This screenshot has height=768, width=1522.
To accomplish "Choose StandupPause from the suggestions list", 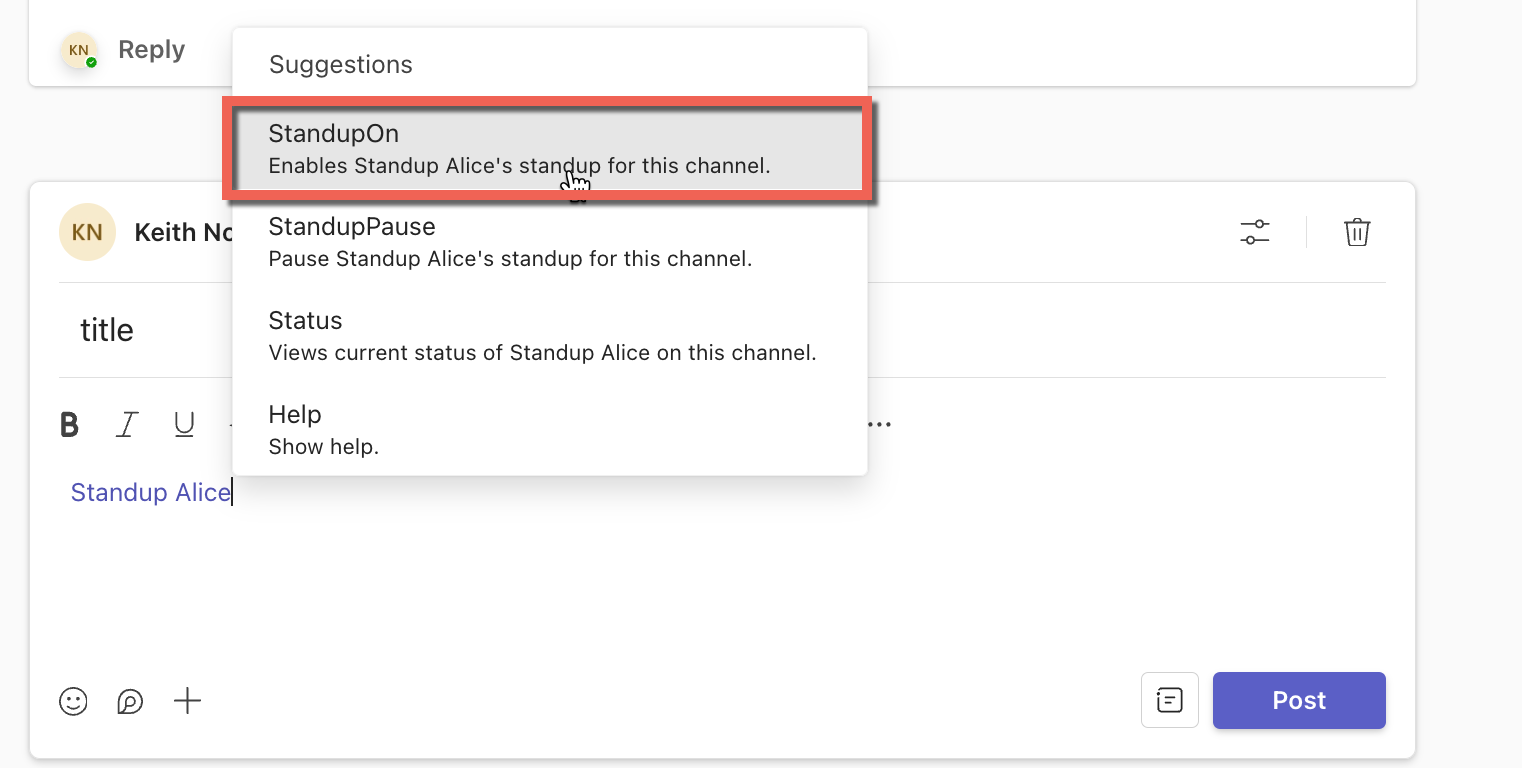I will tap(548, 243).
